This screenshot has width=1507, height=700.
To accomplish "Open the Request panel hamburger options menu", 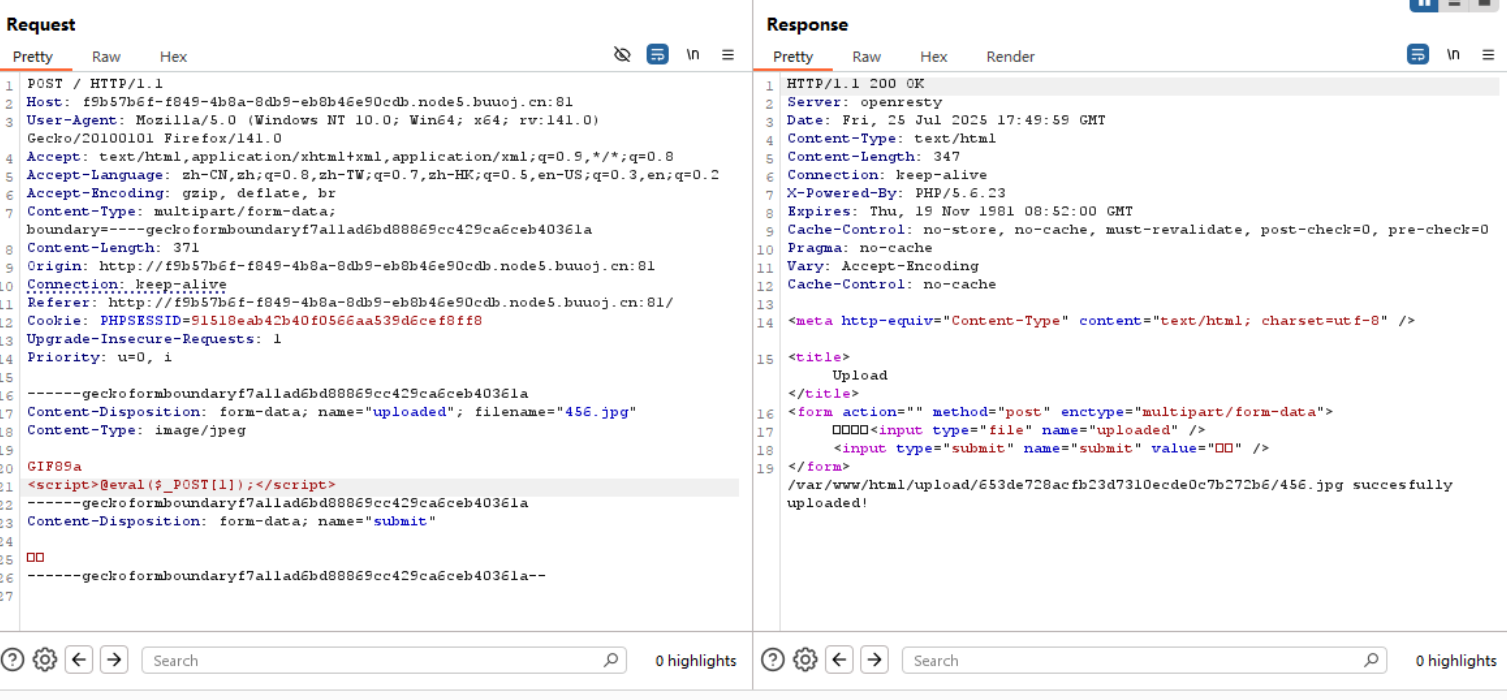I will 728,55.
